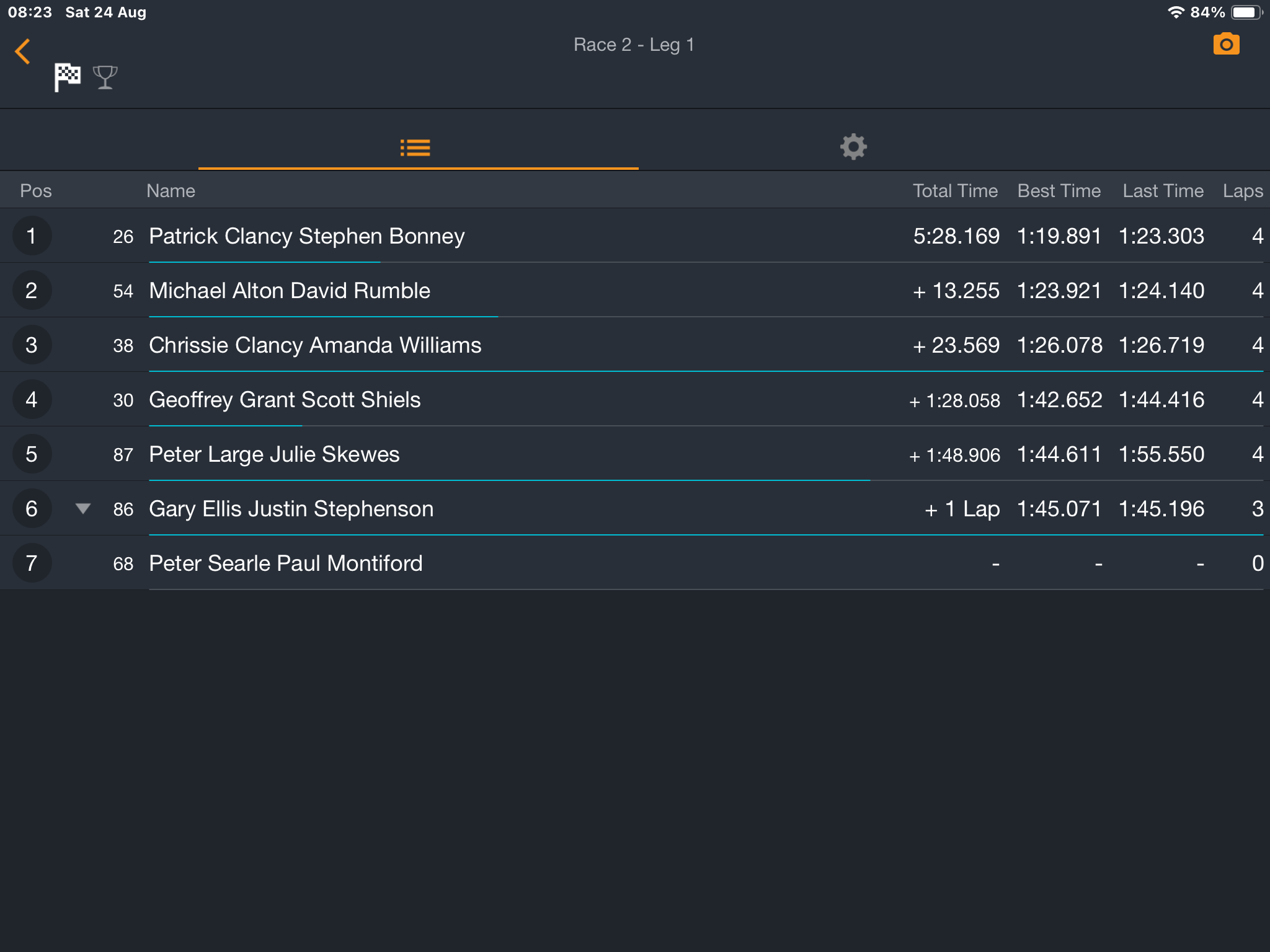Open the gear settings tab
Viewport: 1270px width, 952px height.
(x=853, y=147)
